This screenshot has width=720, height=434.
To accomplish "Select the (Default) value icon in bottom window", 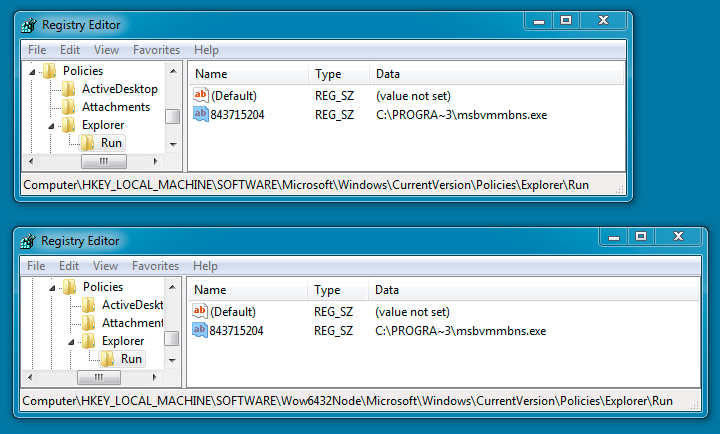I will point(200,312).
